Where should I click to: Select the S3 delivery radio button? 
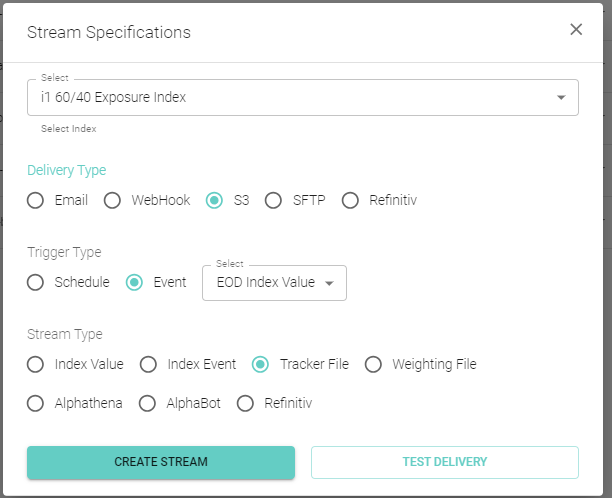point(214,200)
